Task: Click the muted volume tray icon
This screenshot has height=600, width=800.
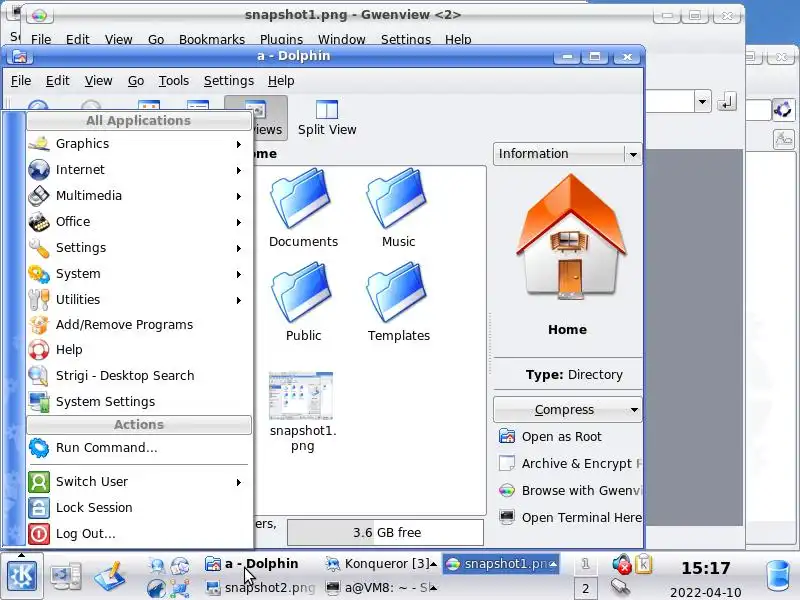Action: click(621, 564)
